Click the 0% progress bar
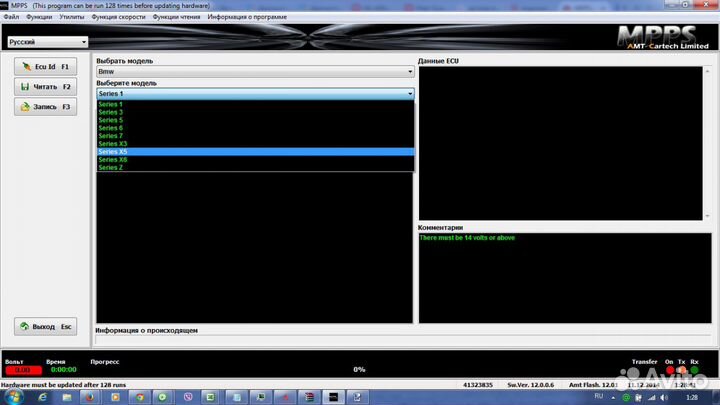This screenshot has width=720, height=405. (x=358, y=369)
